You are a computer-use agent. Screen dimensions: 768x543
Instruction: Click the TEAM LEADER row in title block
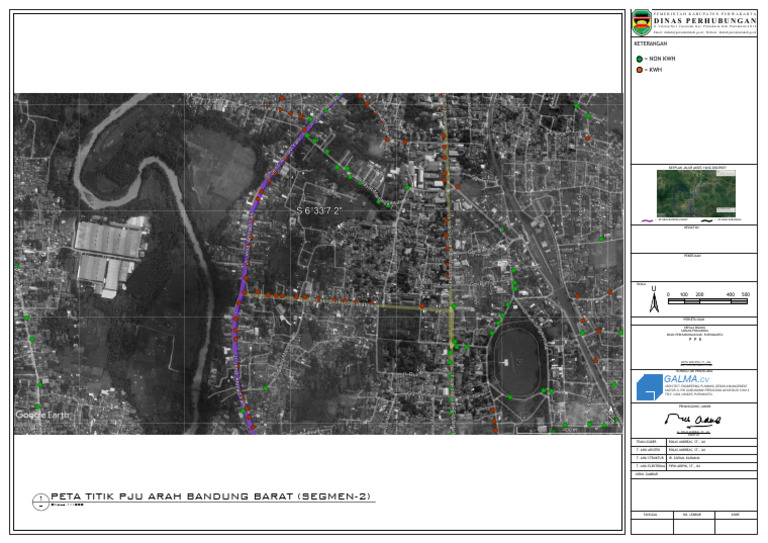pos(649,441)
